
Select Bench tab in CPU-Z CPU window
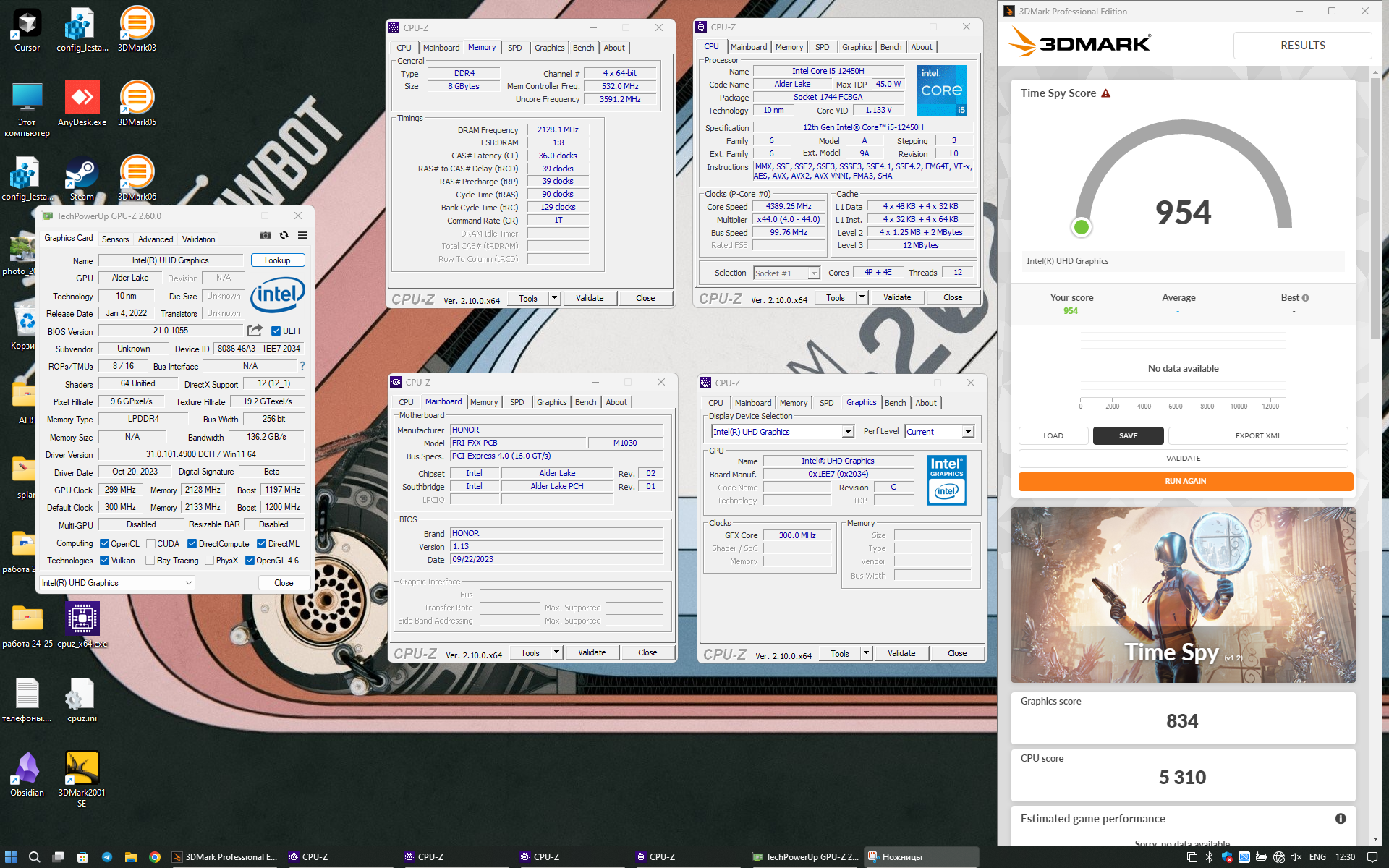(891, 47)
